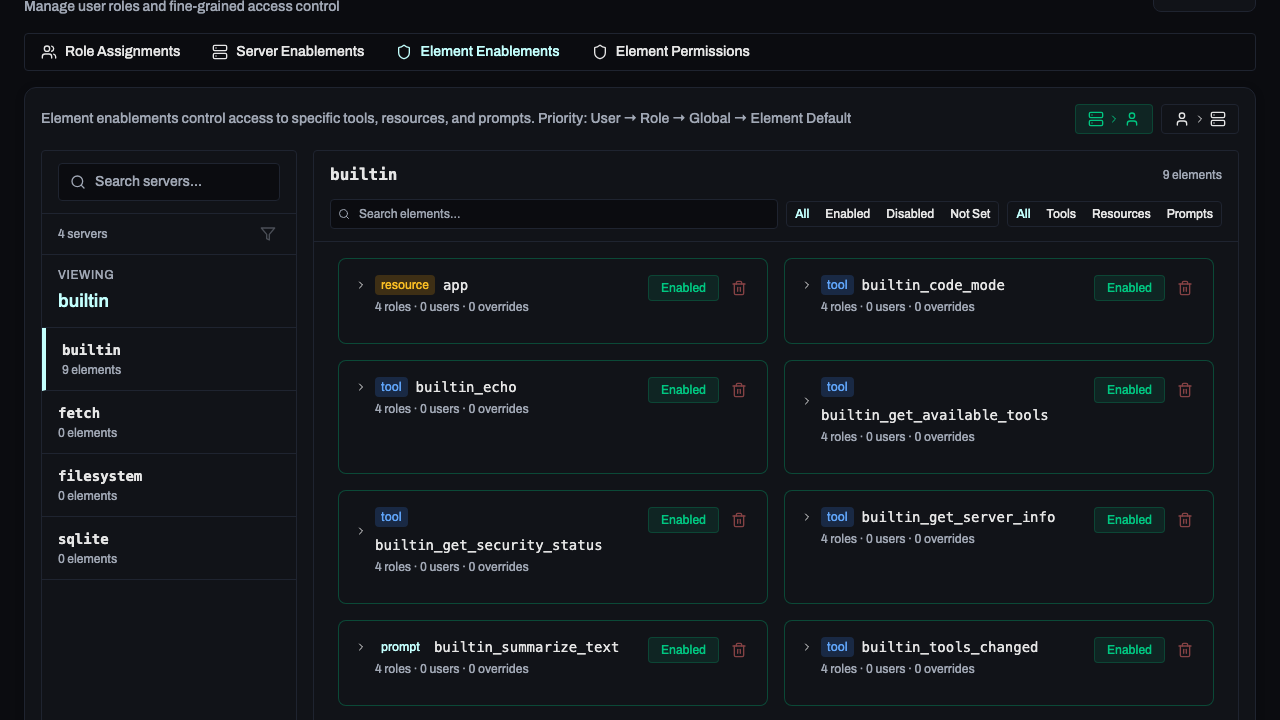
Task: Remove builtin_echo using its trash icon
Action: (x=739, y=390)
